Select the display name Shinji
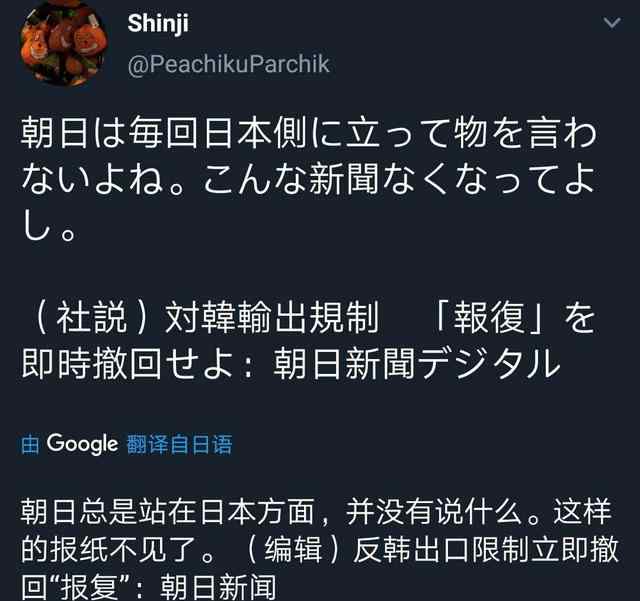 158,24
